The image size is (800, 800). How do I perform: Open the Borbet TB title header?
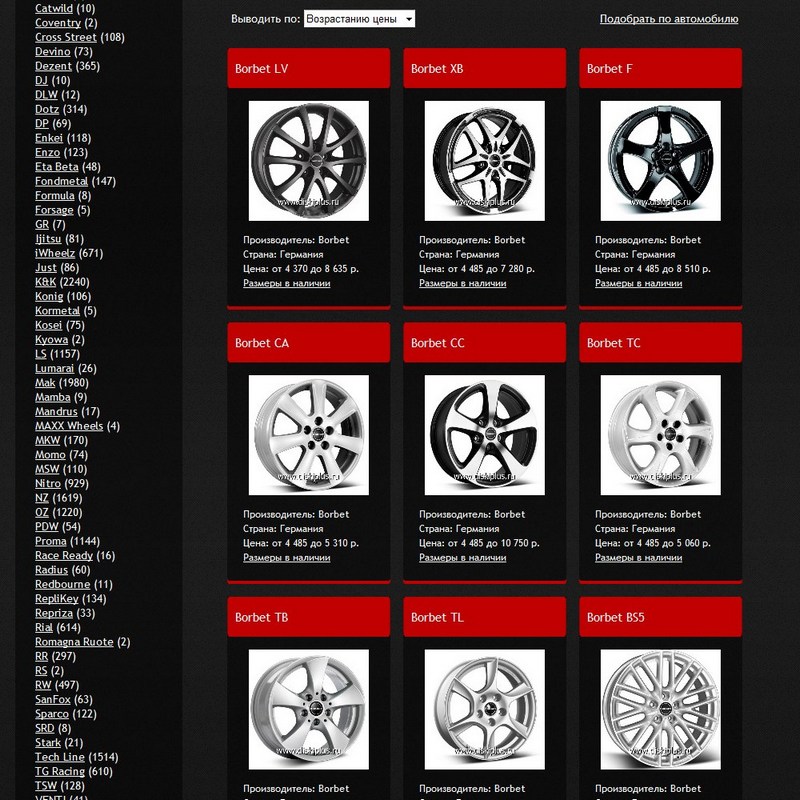309,617
